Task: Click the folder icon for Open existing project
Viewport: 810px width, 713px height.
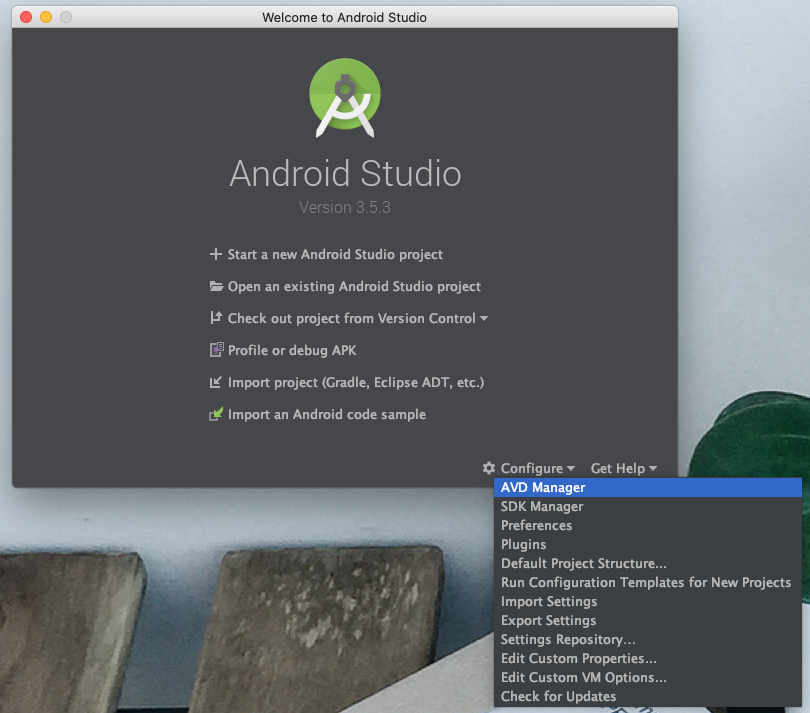Action: tap(216, 286)
